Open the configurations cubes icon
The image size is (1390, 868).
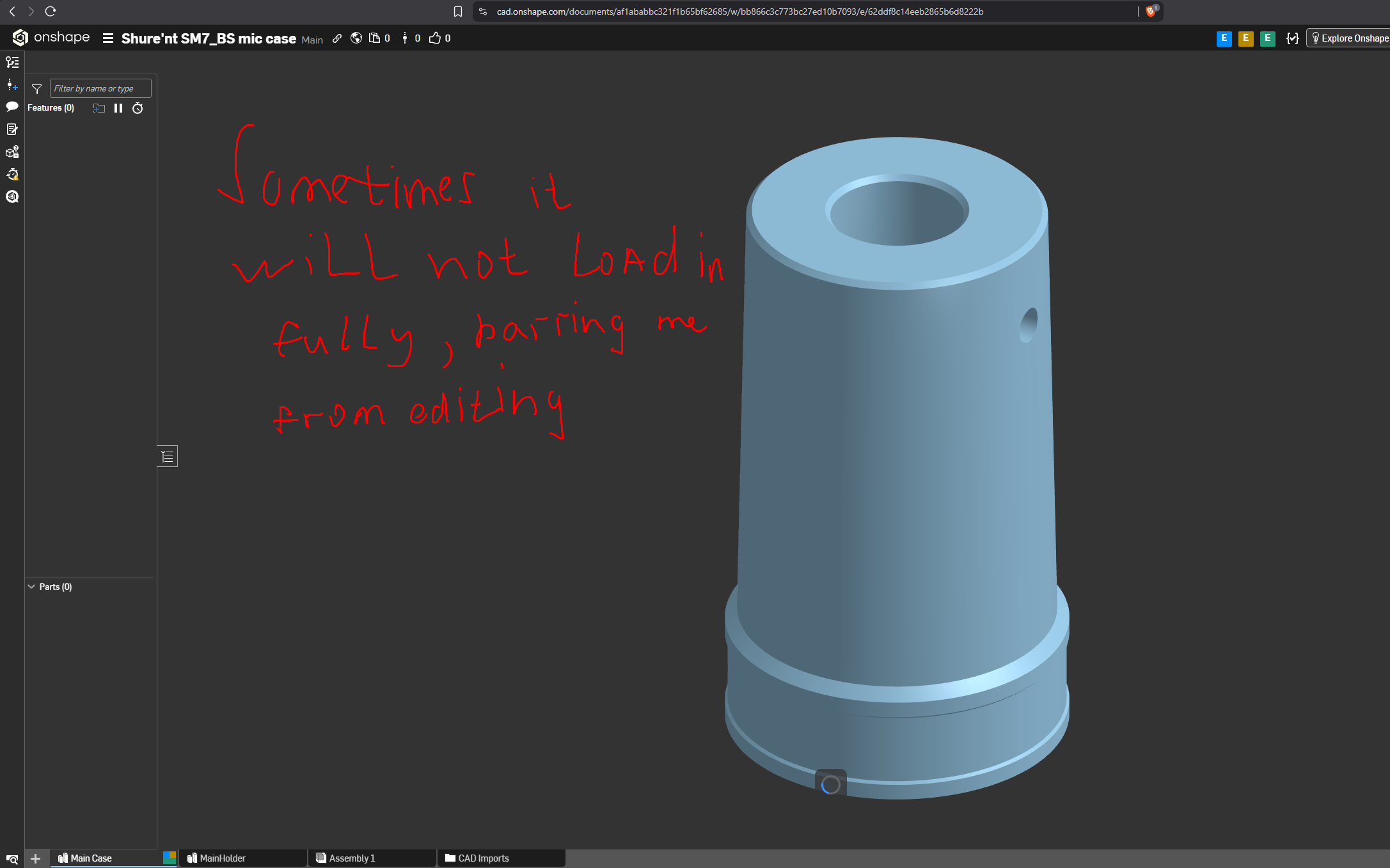pos(12,152)
